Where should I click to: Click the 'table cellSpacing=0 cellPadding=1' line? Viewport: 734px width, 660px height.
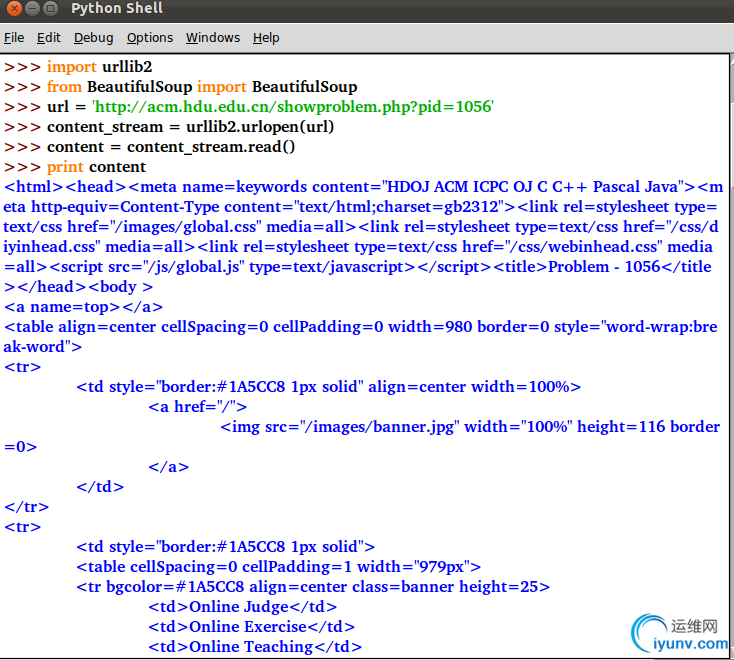tap(279, 567)
